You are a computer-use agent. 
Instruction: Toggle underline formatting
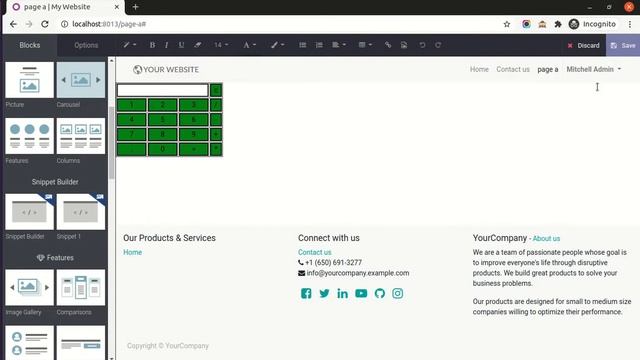coord(181,45)
